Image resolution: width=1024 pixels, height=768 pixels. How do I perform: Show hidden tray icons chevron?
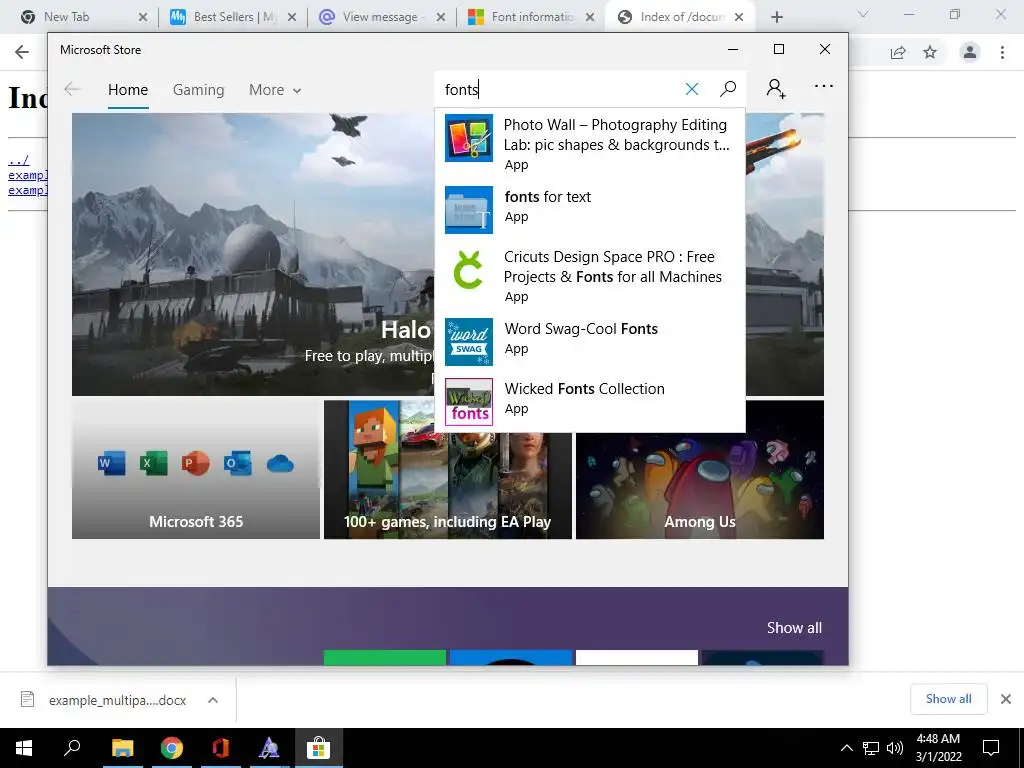click(846, 748)
